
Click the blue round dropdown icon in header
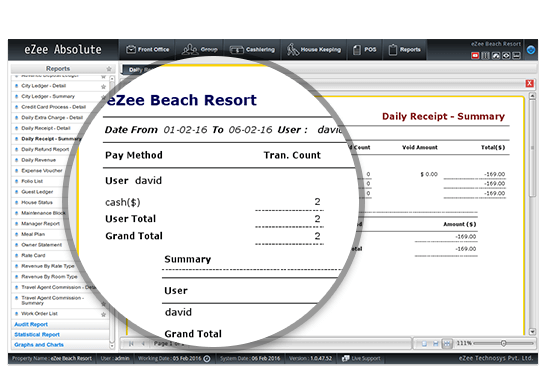tap(531, 50)
